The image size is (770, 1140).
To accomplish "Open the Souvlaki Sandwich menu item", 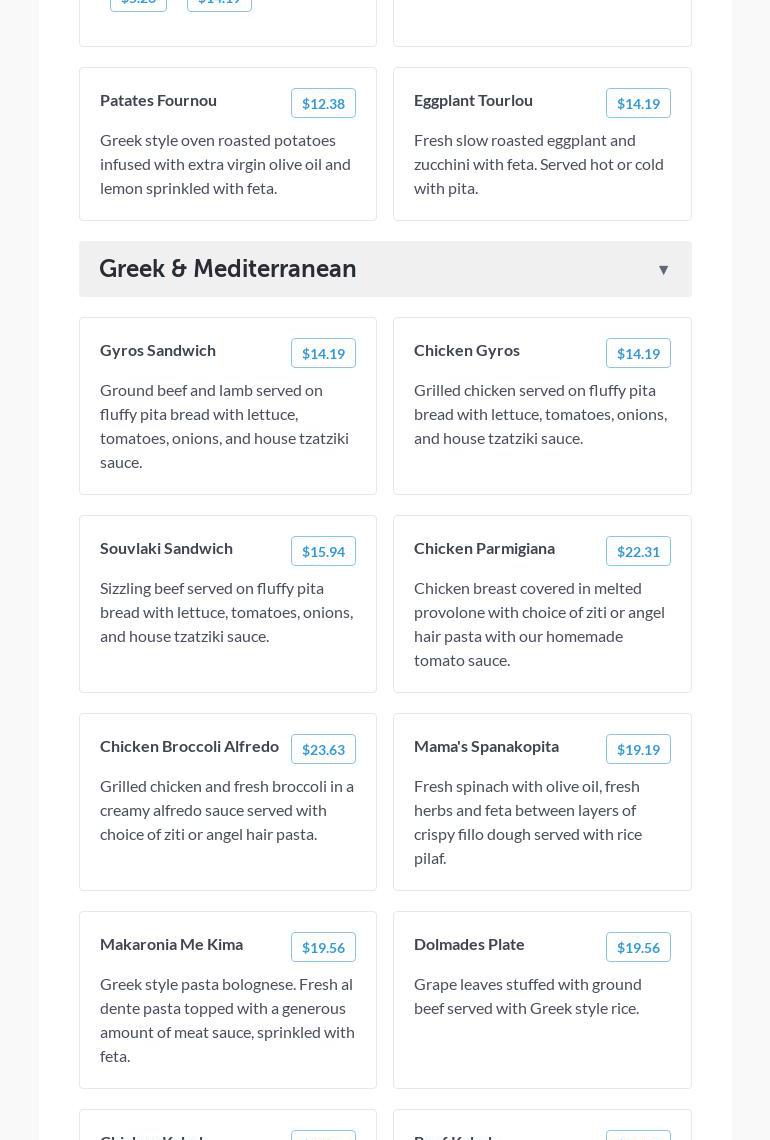I will point(166,548).
